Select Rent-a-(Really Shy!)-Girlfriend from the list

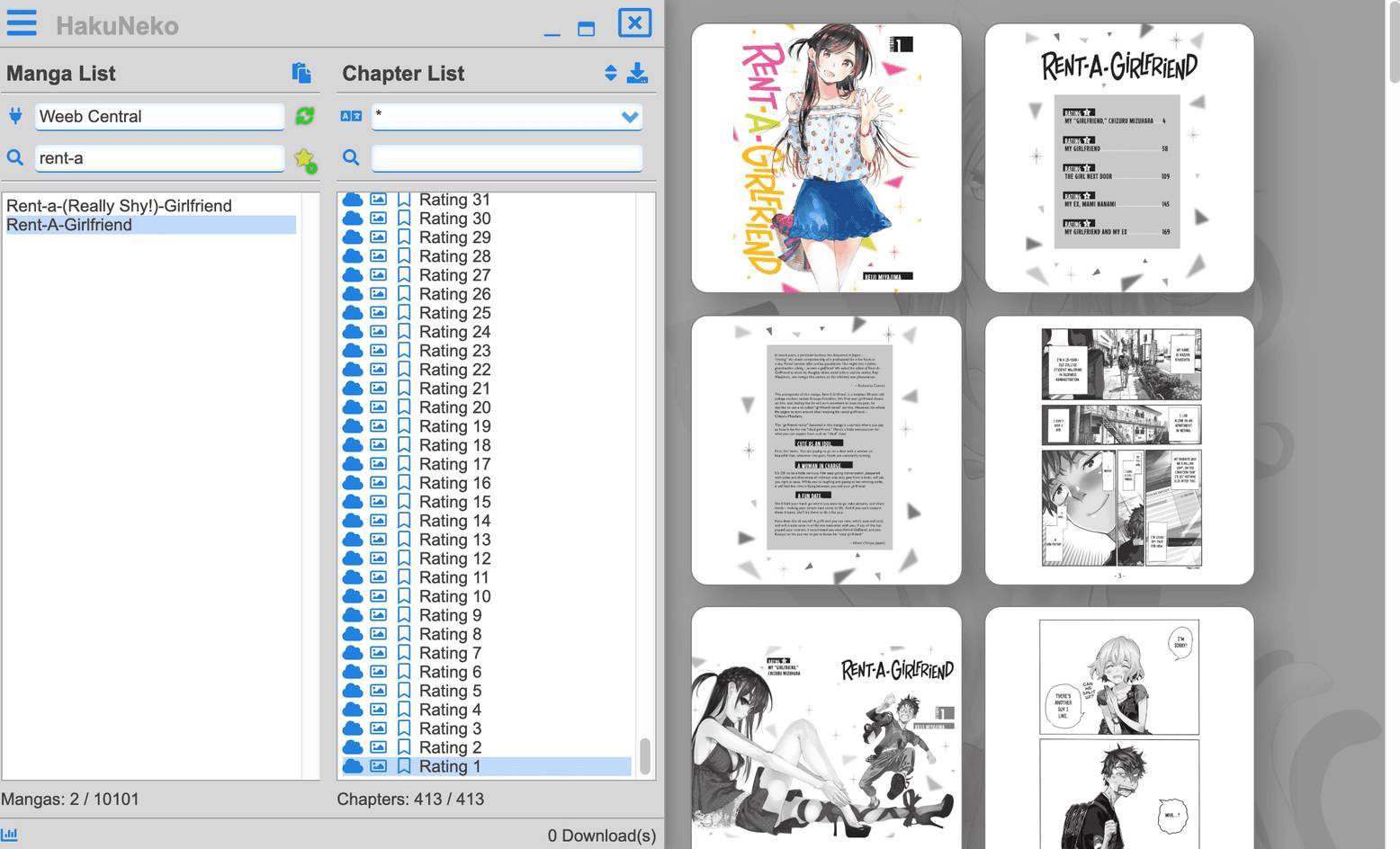[119, 205]
